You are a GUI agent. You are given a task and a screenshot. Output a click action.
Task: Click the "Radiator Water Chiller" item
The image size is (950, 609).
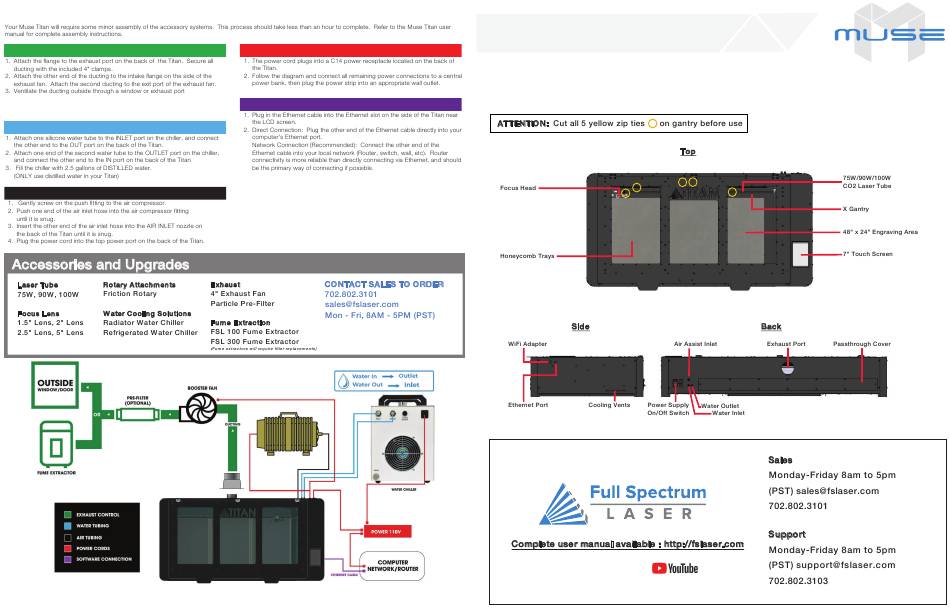tap(143, 322)
